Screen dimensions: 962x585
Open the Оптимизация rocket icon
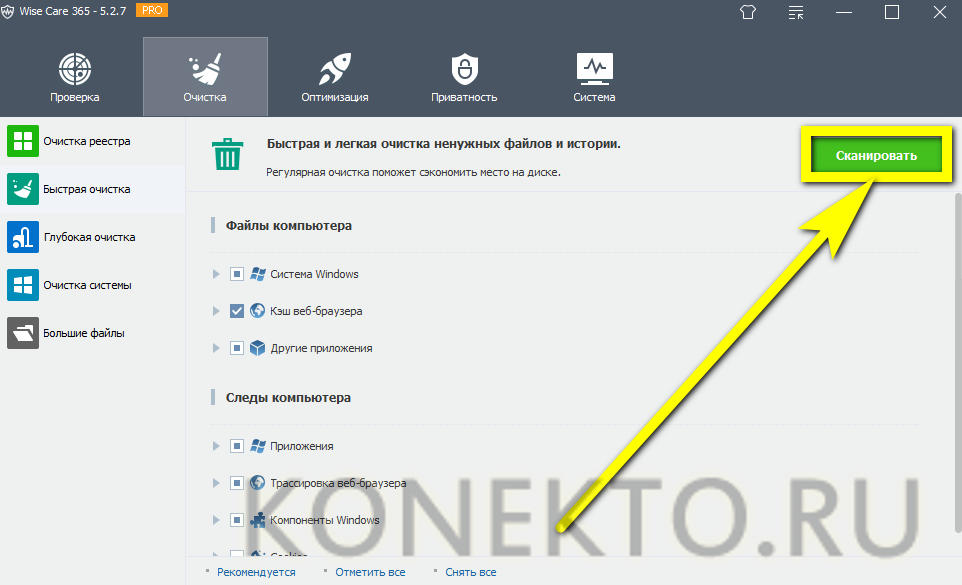[335, 69]
